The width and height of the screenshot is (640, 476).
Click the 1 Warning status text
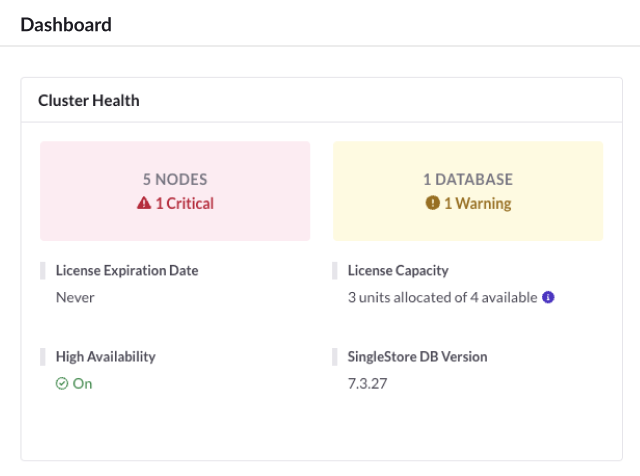(x=478, y=203)
